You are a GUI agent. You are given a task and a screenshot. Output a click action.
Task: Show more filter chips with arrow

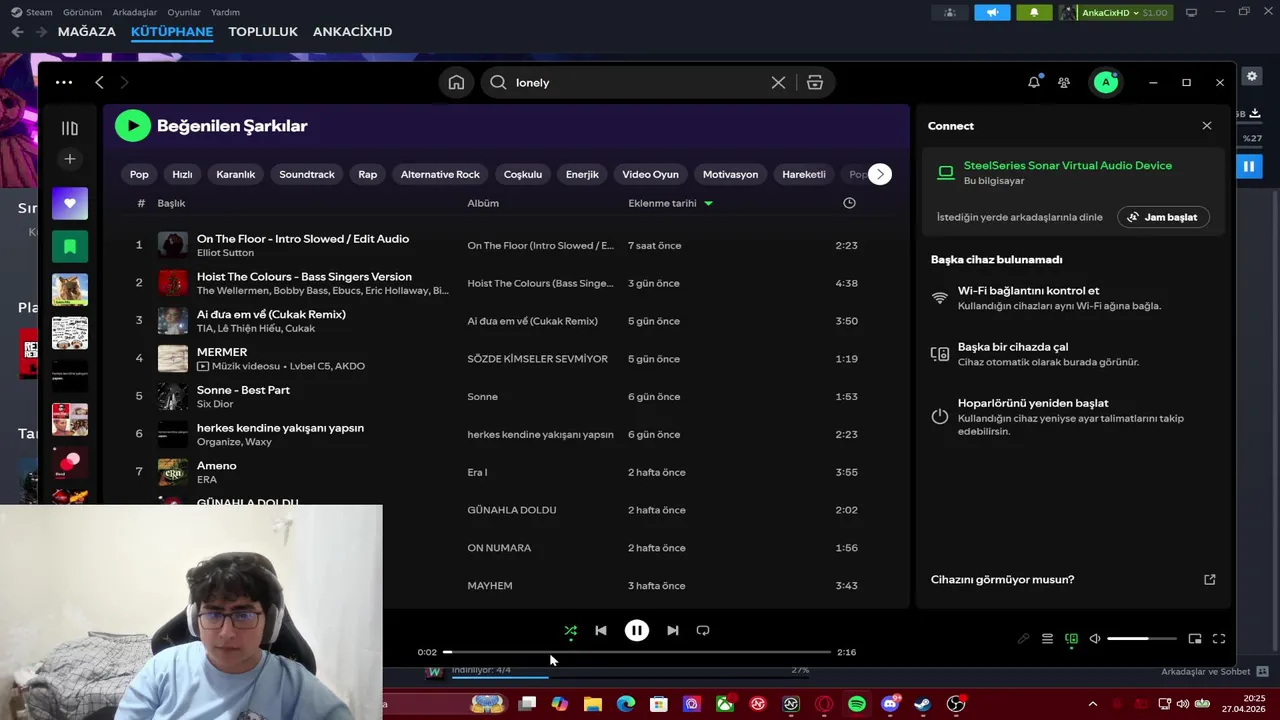point(880,175)
